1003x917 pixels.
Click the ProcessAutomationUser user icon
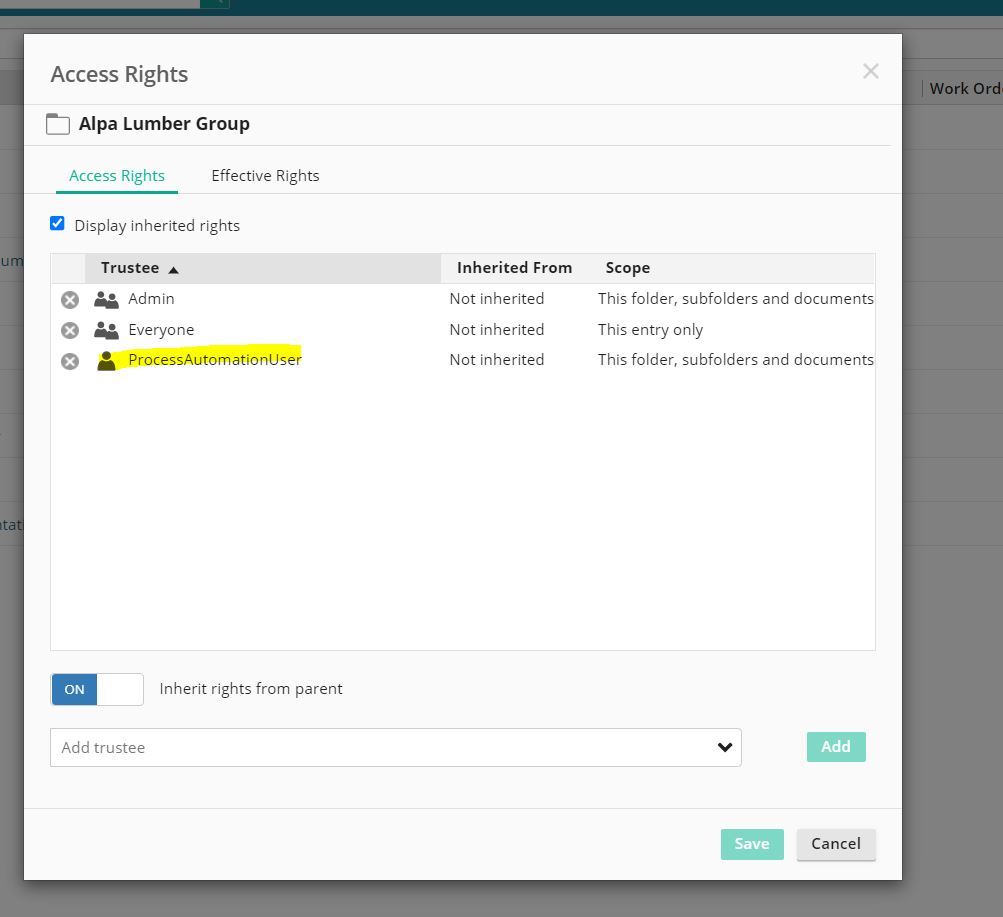(x=106, y=361)
